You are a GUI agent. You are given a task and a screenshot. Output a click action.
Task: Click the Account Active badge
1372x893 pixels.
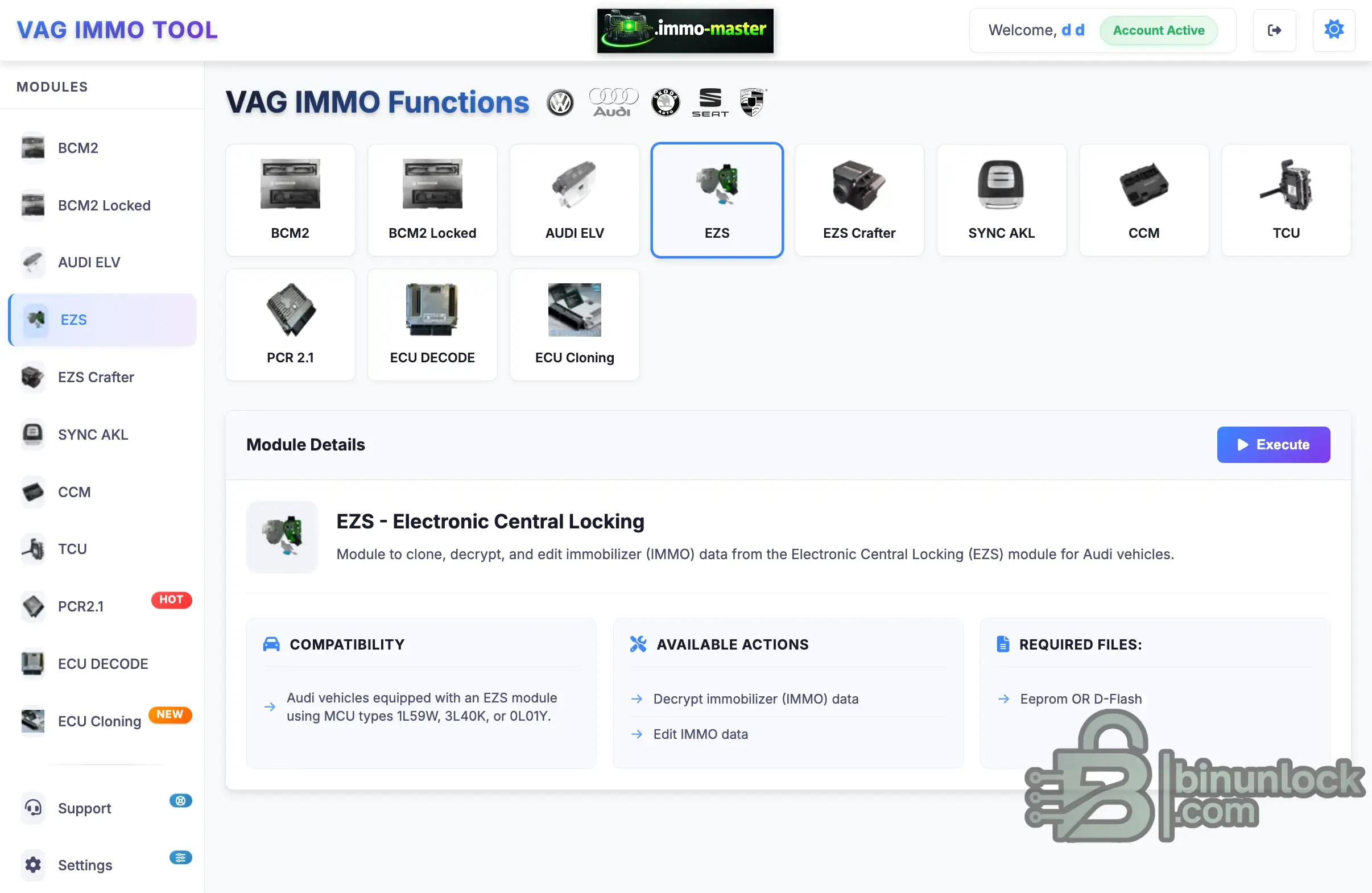coord(1158,30)
